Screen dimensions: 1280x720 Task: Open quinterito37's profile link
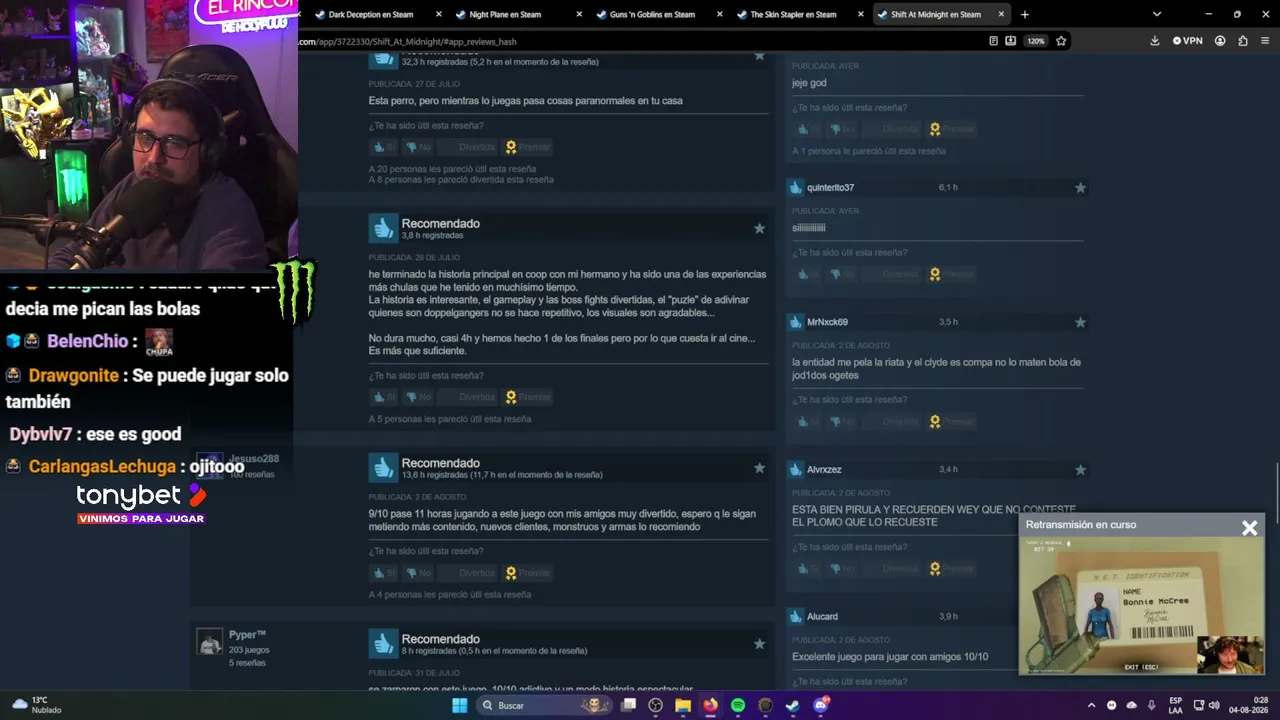click(x=830, y=187)
